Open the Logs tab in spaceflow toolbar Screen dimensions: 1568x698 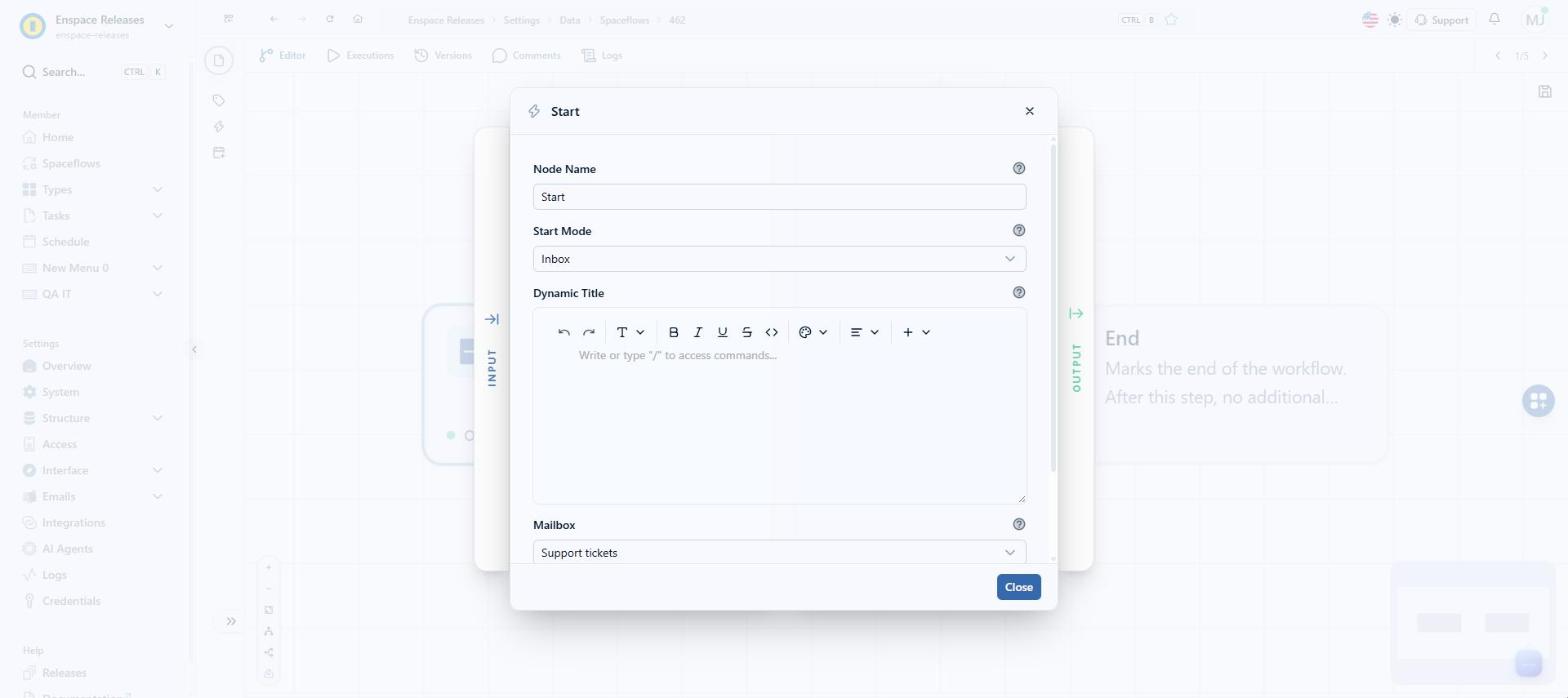click(x=601, y=56)
